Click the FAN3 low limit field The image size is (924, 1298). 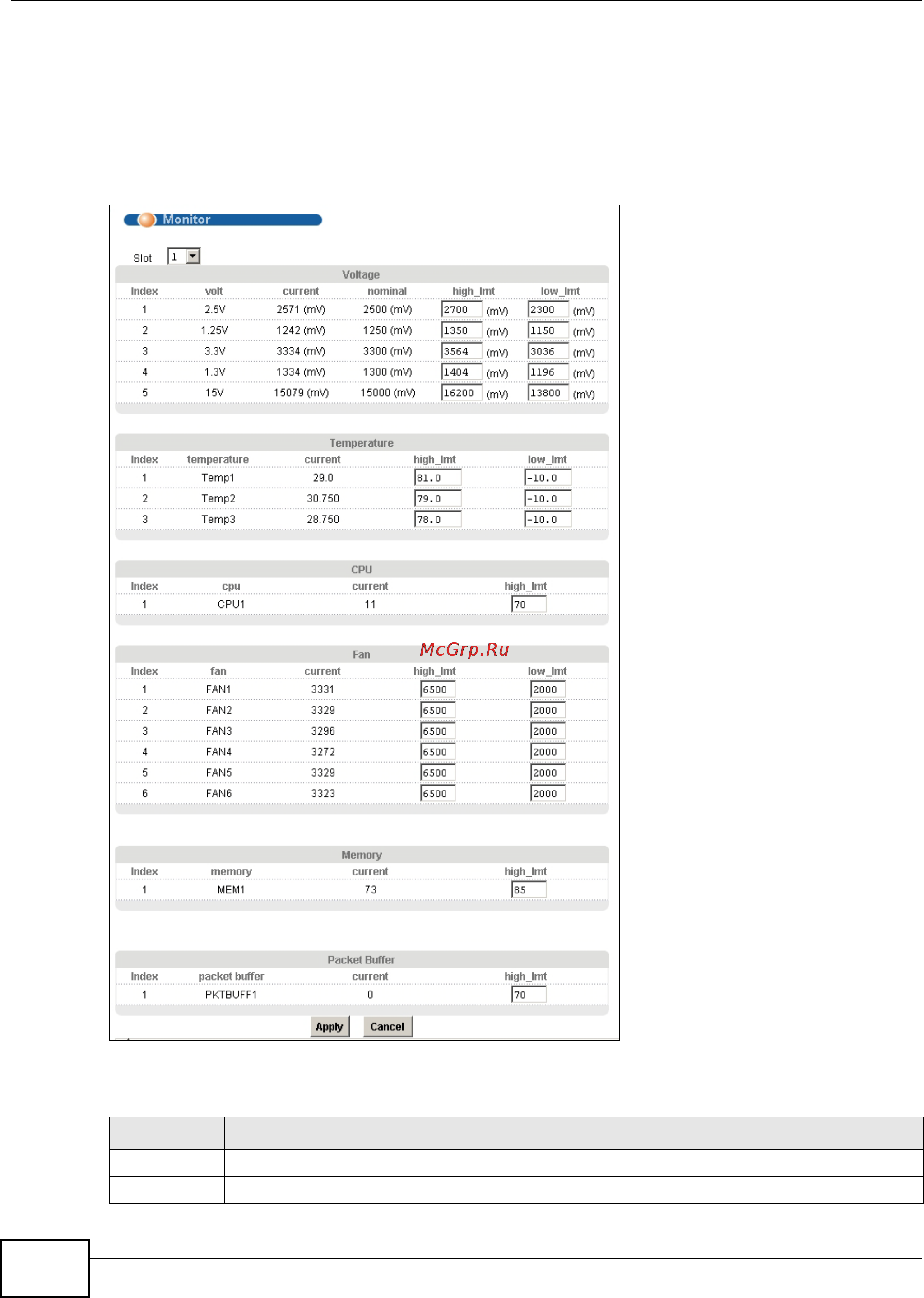click(548, 731)
